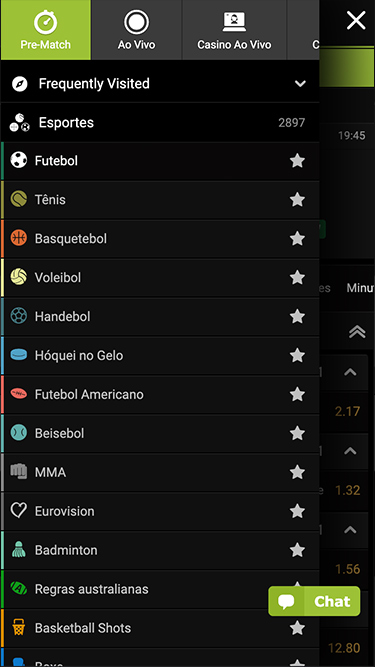This screenshot has height=667, width=375.
Task: Toggle favorite star for Voleibol
Action: 297,277
